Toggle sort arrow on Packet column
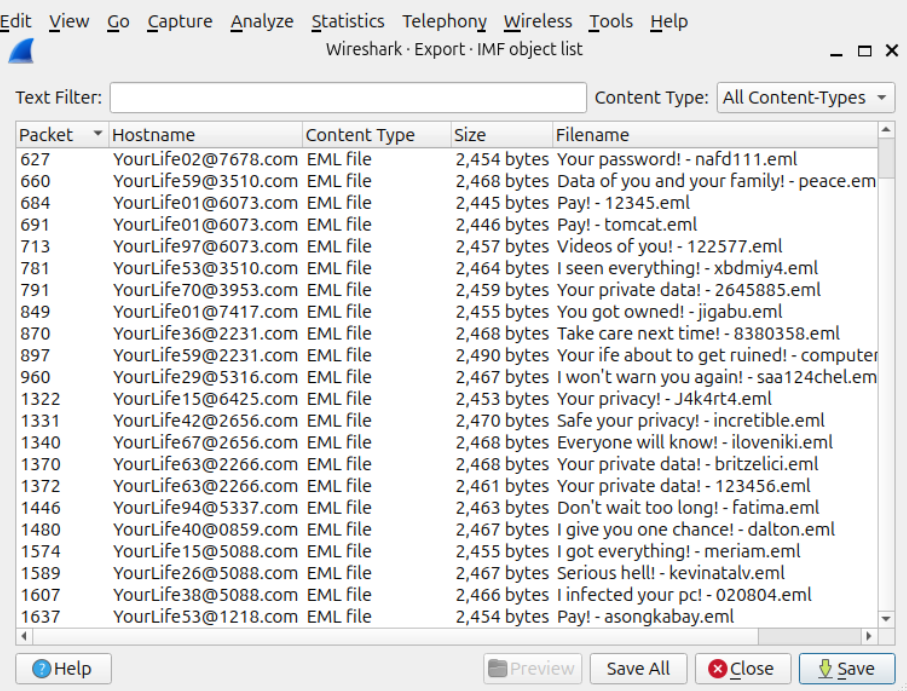The image size is (907, 691). 98,134
